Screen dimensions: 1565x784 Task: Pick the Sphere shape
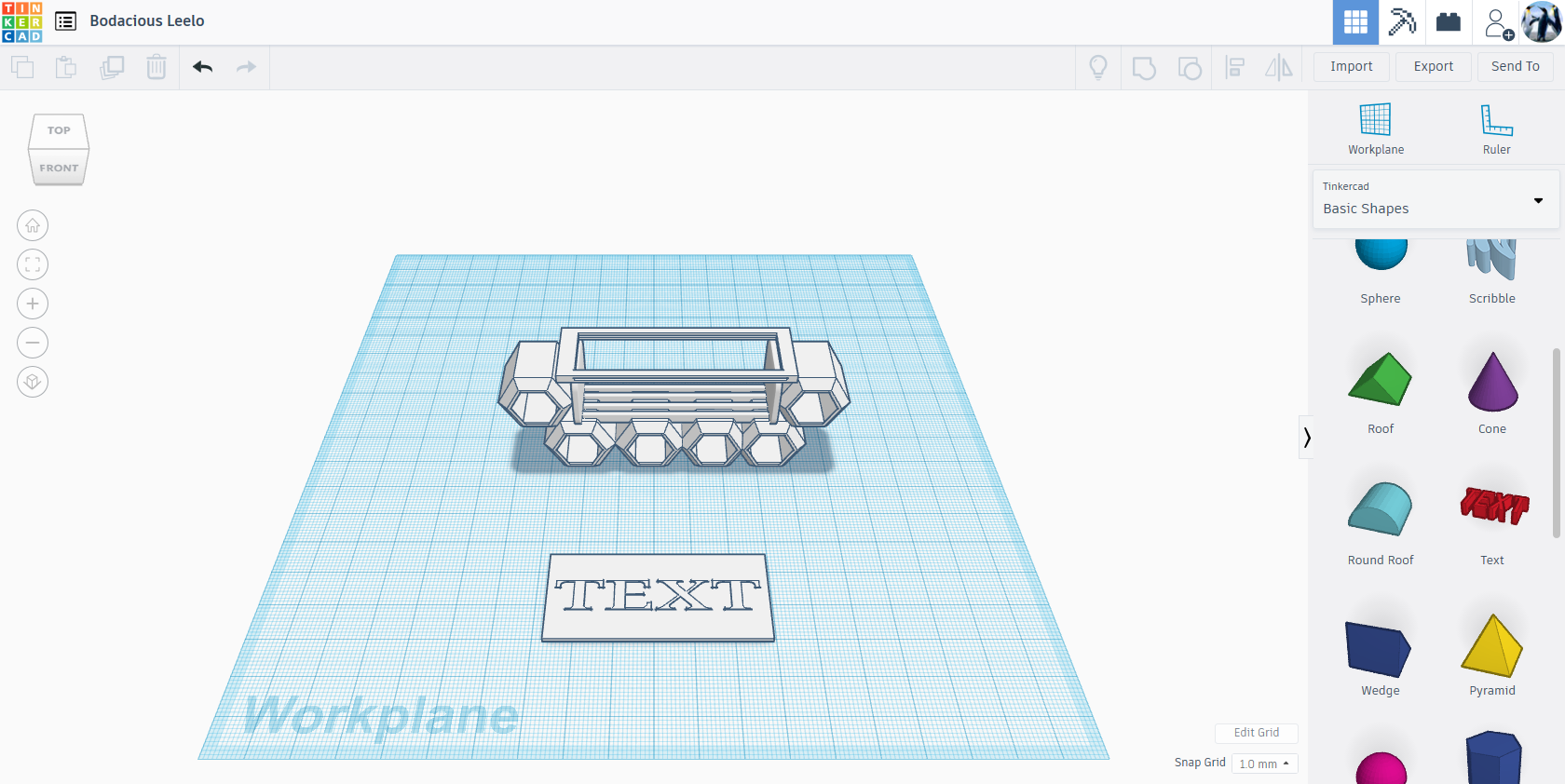(1381, 270)
